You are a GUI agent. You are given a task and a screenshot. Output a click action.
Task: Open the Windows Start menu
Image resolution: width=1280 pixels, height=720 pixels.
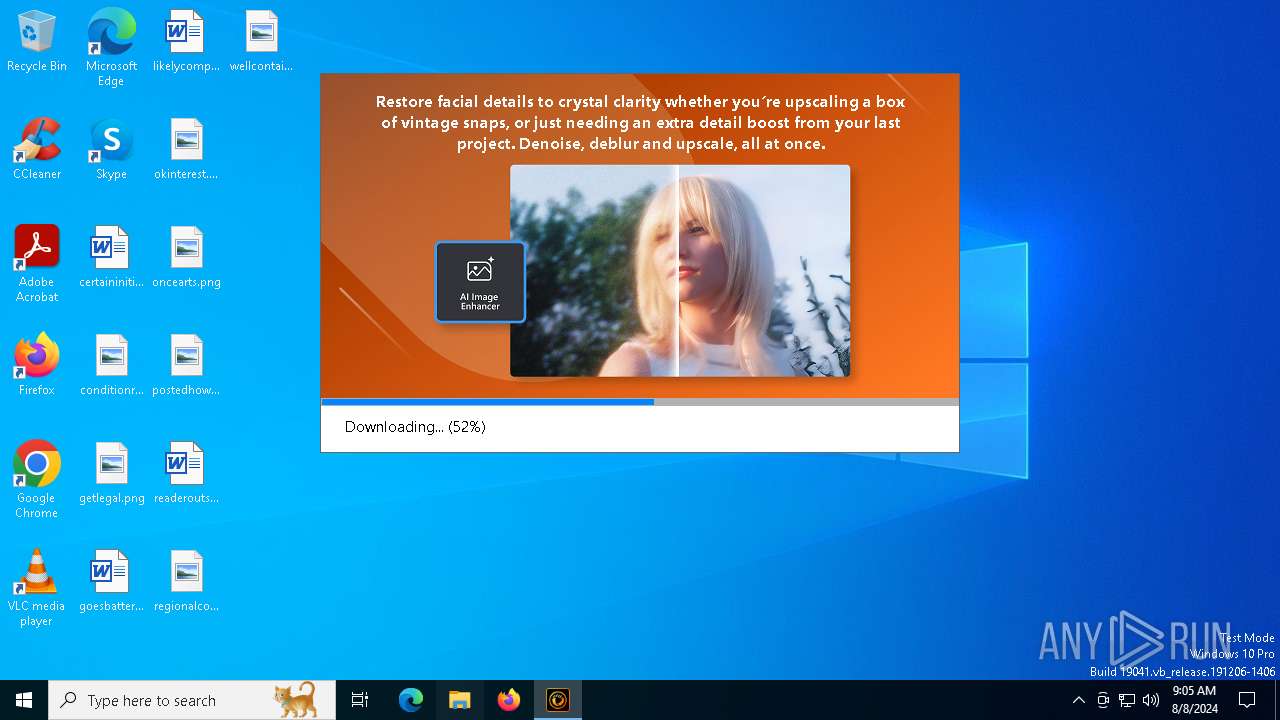(x=24, y=700)
